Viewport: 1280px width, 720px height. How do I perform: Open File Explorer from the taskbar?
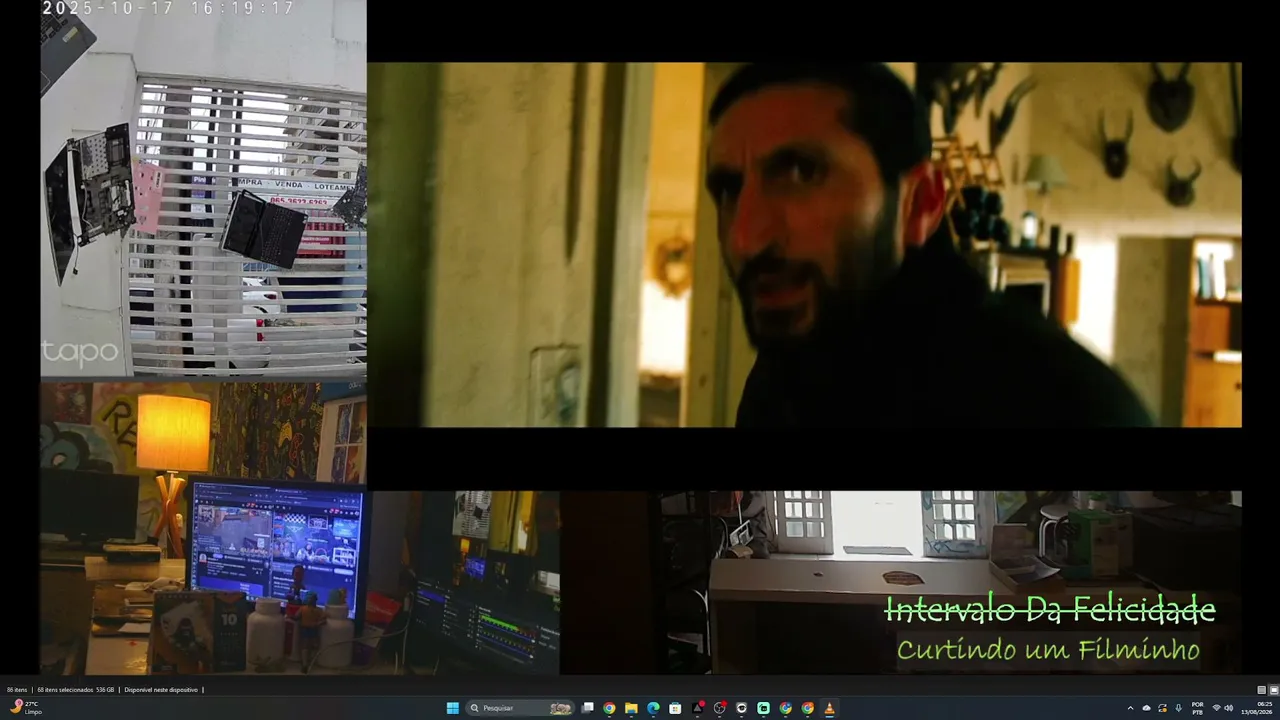[x=631, y=708]
